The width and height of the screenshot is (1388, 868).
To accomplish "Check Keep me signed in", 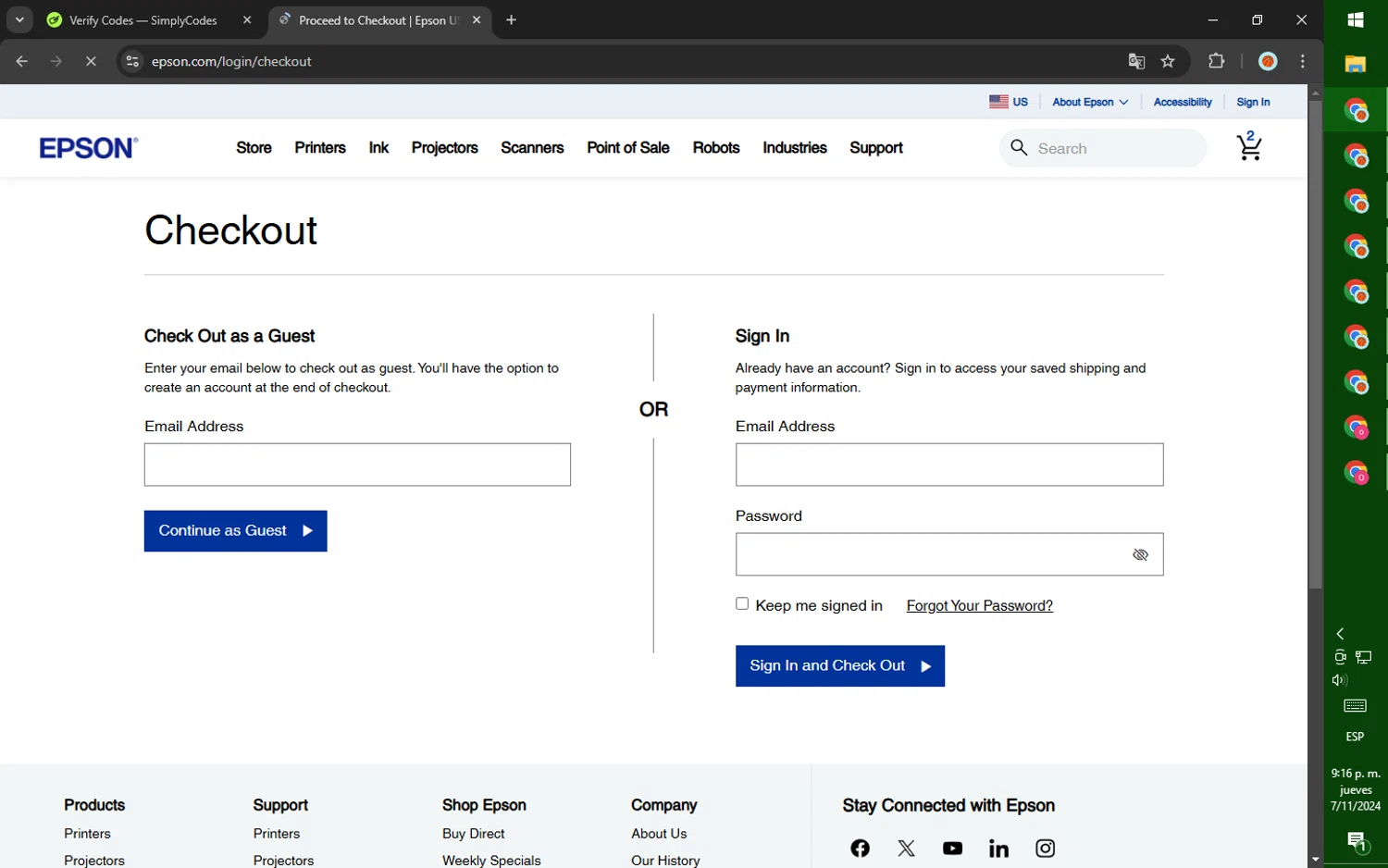I will (x=742, y=603).
